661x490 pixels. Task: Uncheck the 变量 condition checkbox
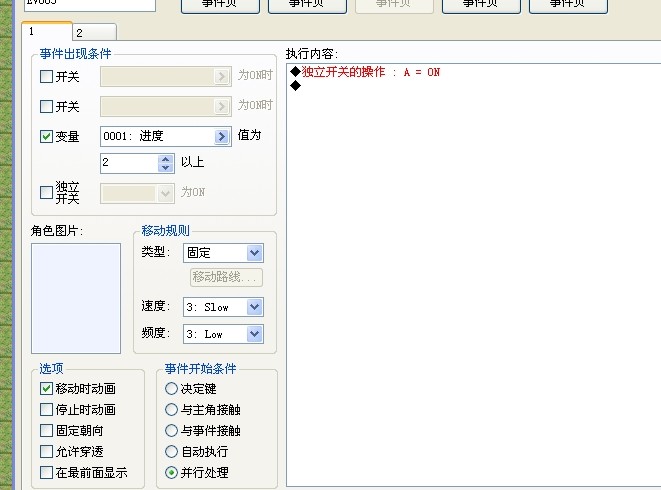(x=46, y=136)
